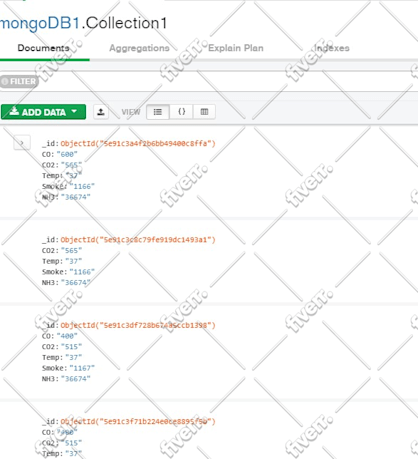Click Smoke value "1167"
The height and width of the screenshot is (459, 418).
(82, 368)
